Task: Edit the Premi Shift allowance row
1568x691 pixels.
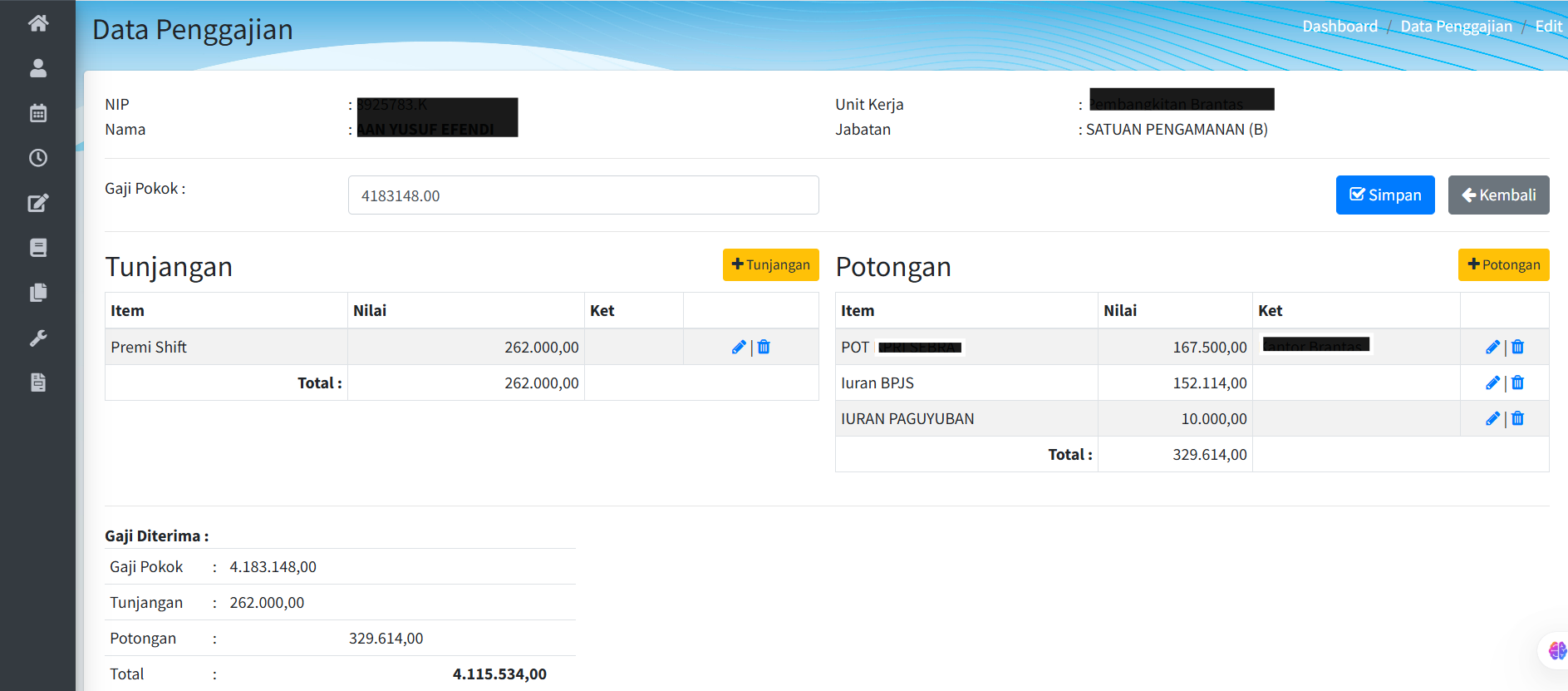Action: click(x=738, y=348)
